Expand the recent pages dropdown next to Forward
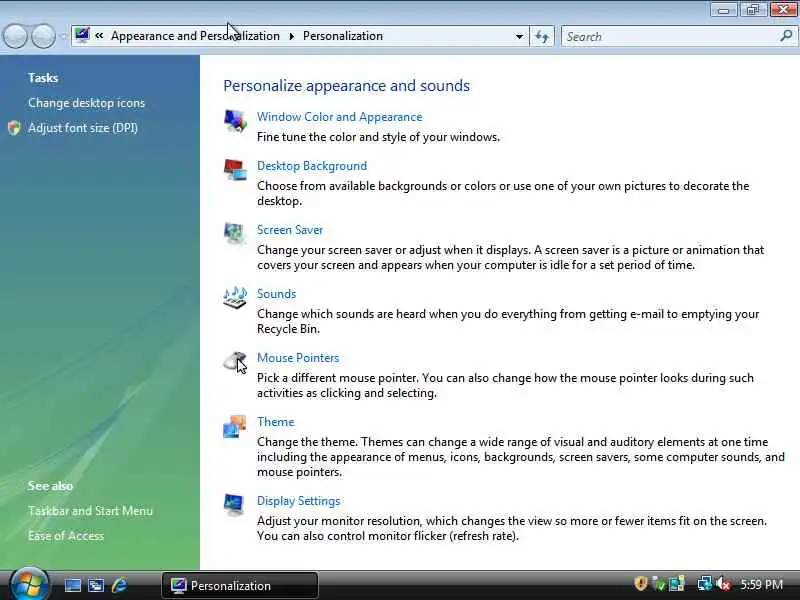The image size is (800, 600). pos(63,36)
